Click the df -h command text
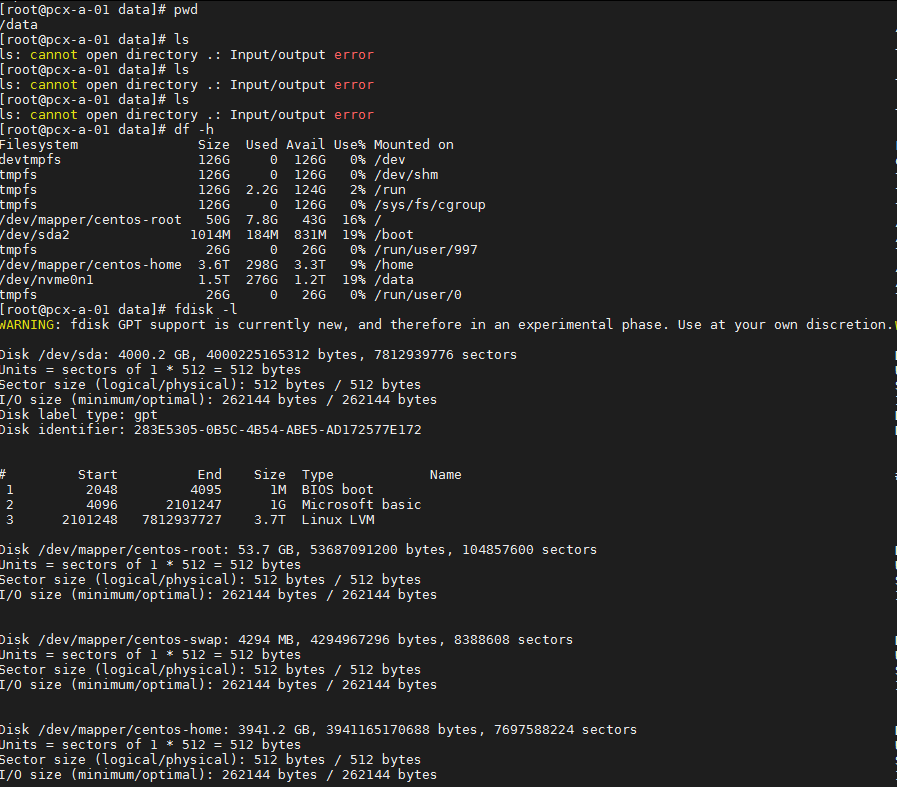This screenshot has width=897, height=787. (x=194, y=130)
